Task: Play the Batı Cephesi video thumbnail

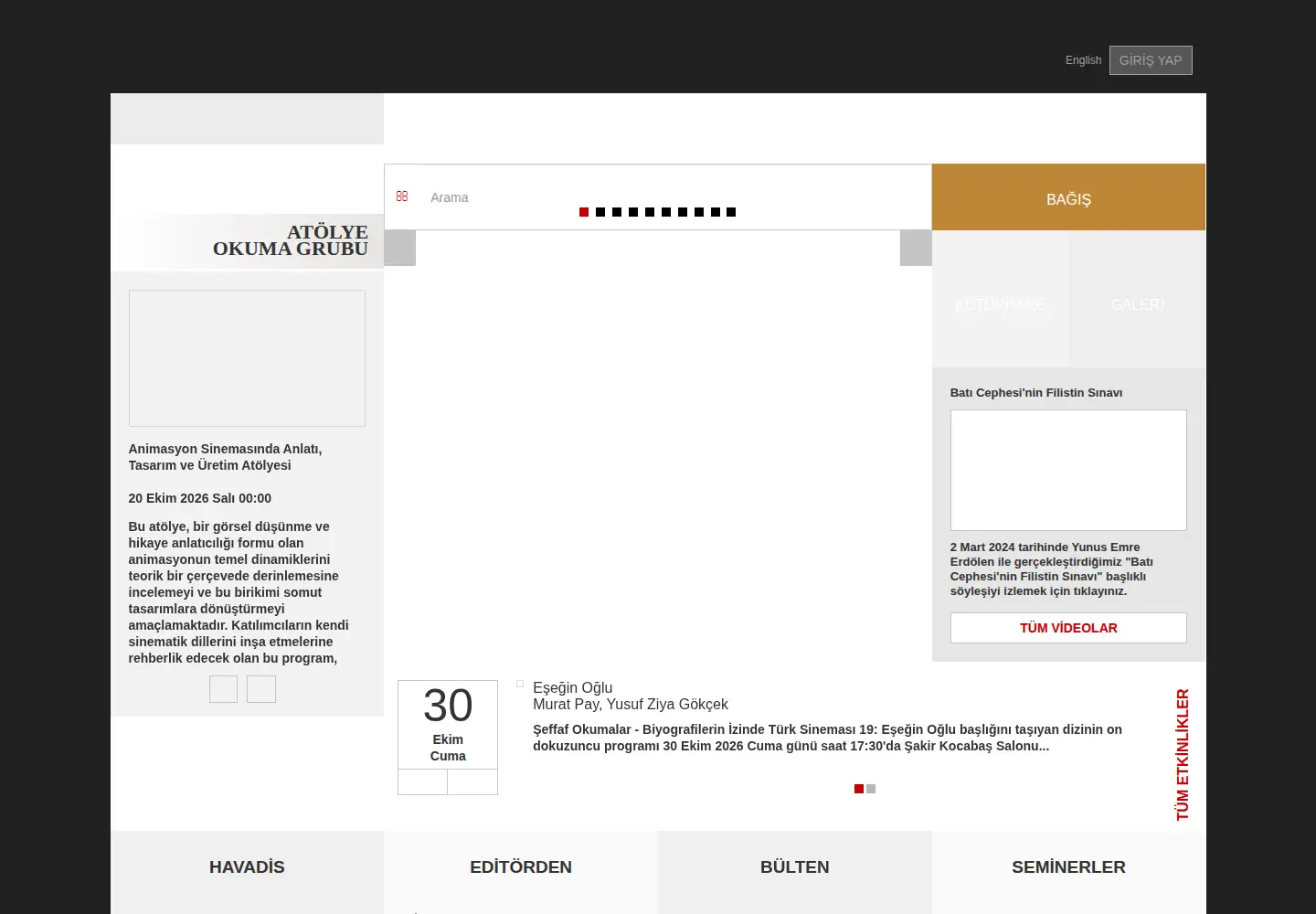Action: click(1068, 470)
